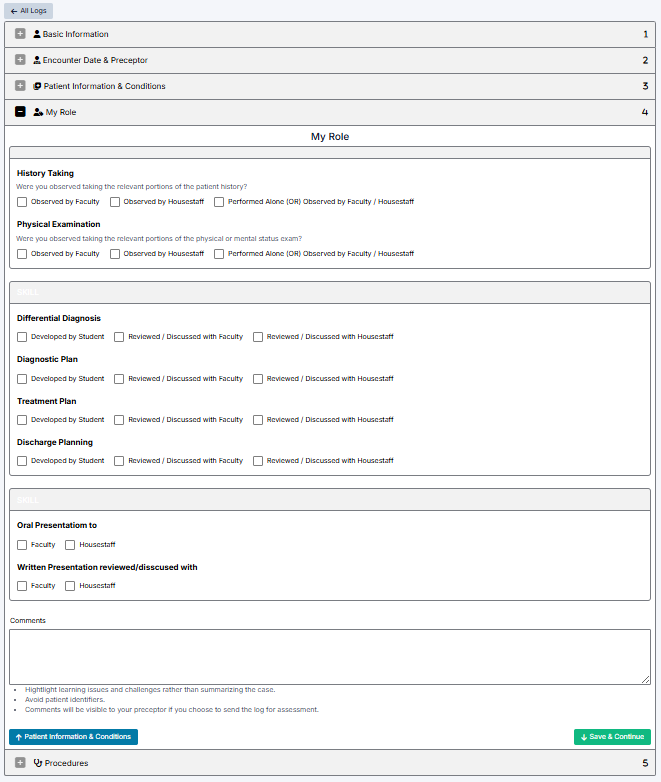661x782 pixels.
Task: Check History Taking Observed by Faculty
Action: [22, 201]
